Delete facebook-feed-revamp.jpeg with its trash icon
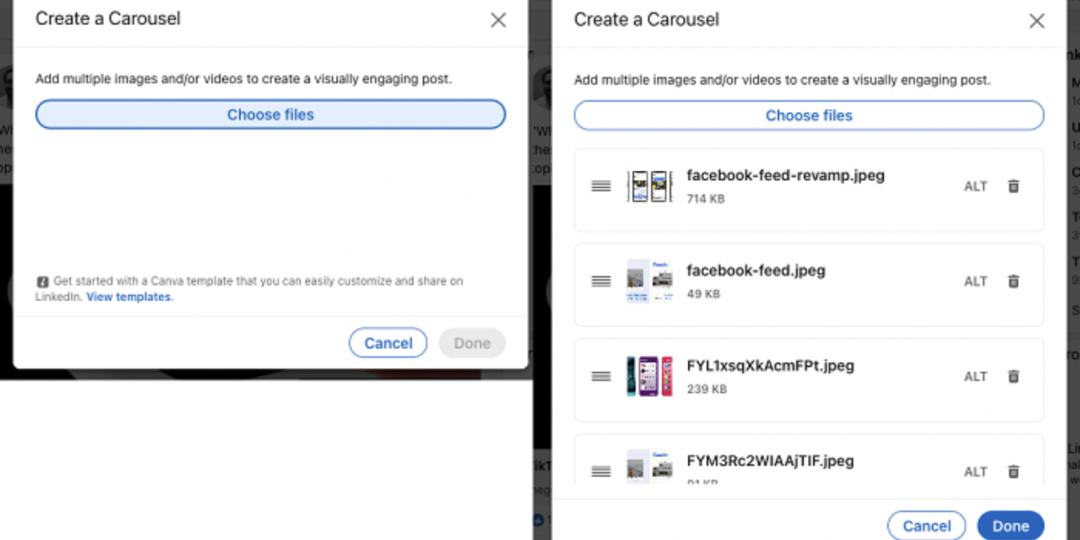This screenshot has height=540, width=1080. click(1013, 186)
